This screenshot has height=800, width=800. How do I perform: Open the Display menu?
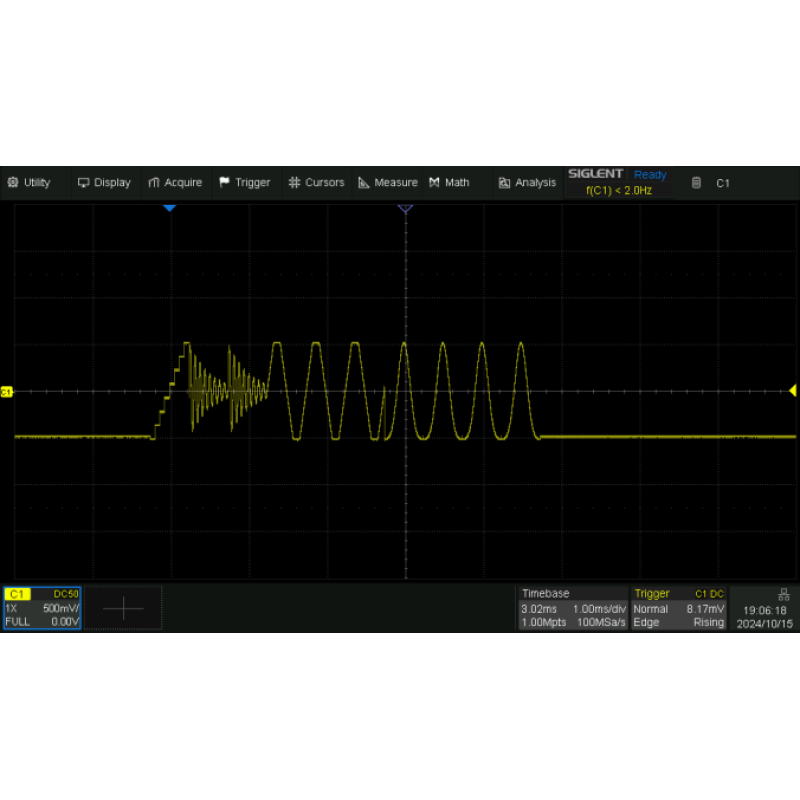[x=104, y=183]
